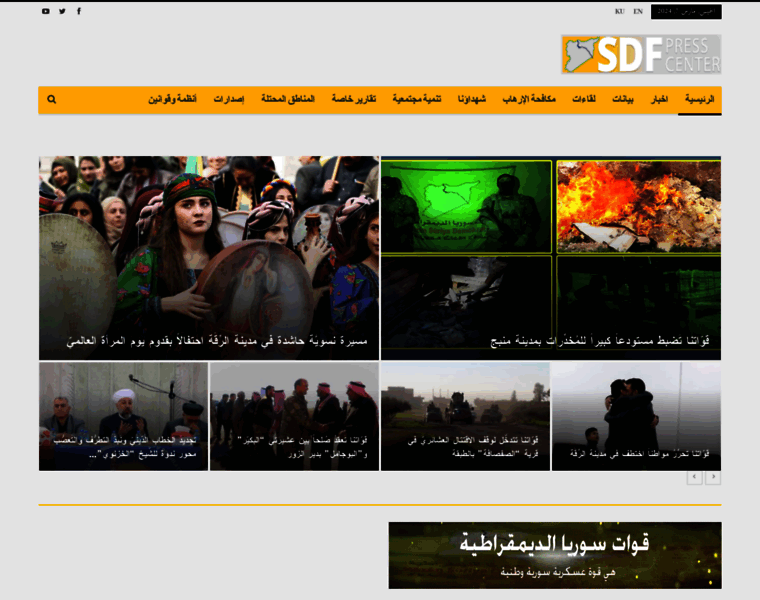
Task: Go to next slide in news carousel
Action: 713,478
